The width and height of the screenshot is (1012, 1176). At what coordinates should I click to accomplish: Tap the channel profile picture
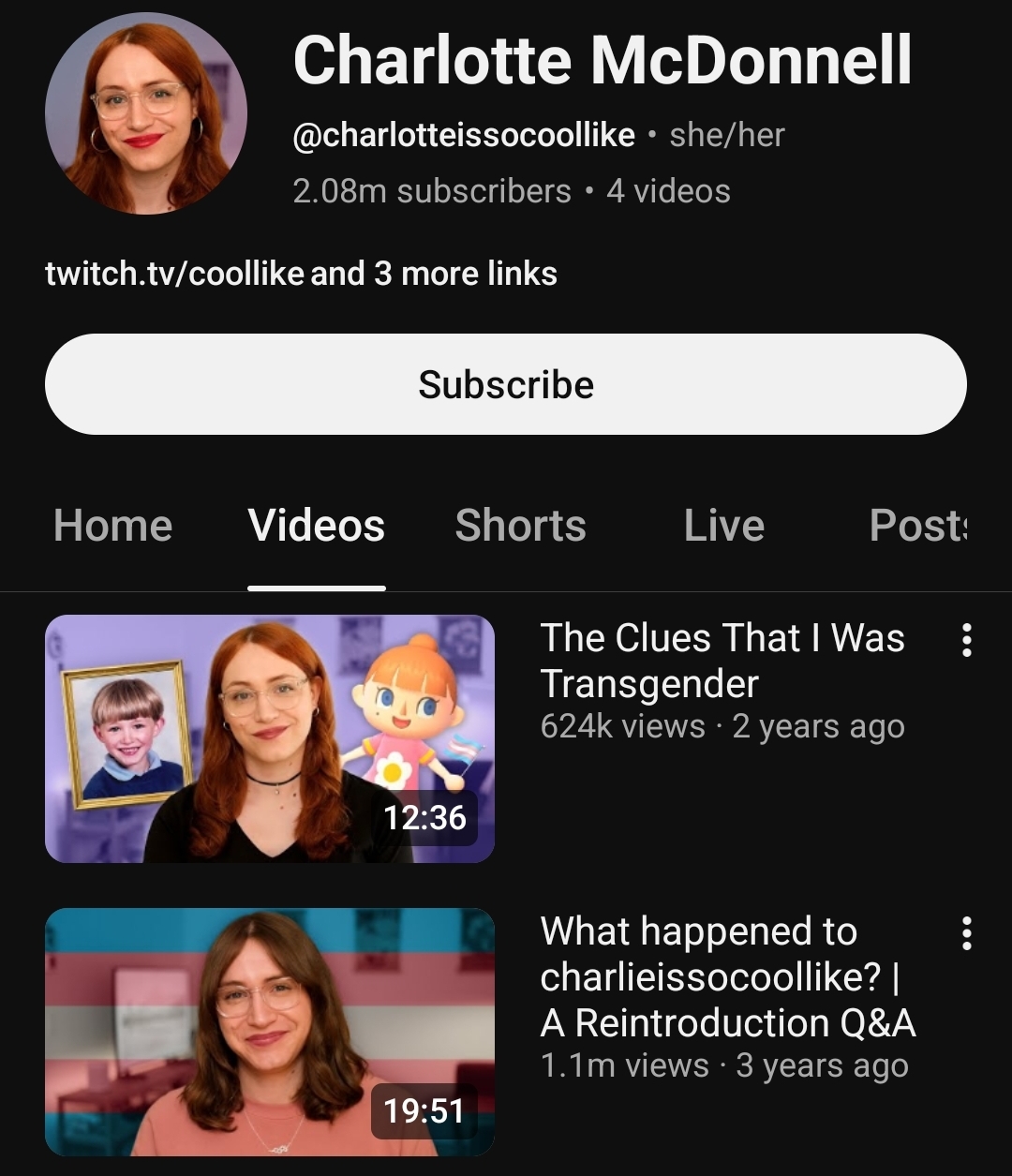[x=146, y=113]
